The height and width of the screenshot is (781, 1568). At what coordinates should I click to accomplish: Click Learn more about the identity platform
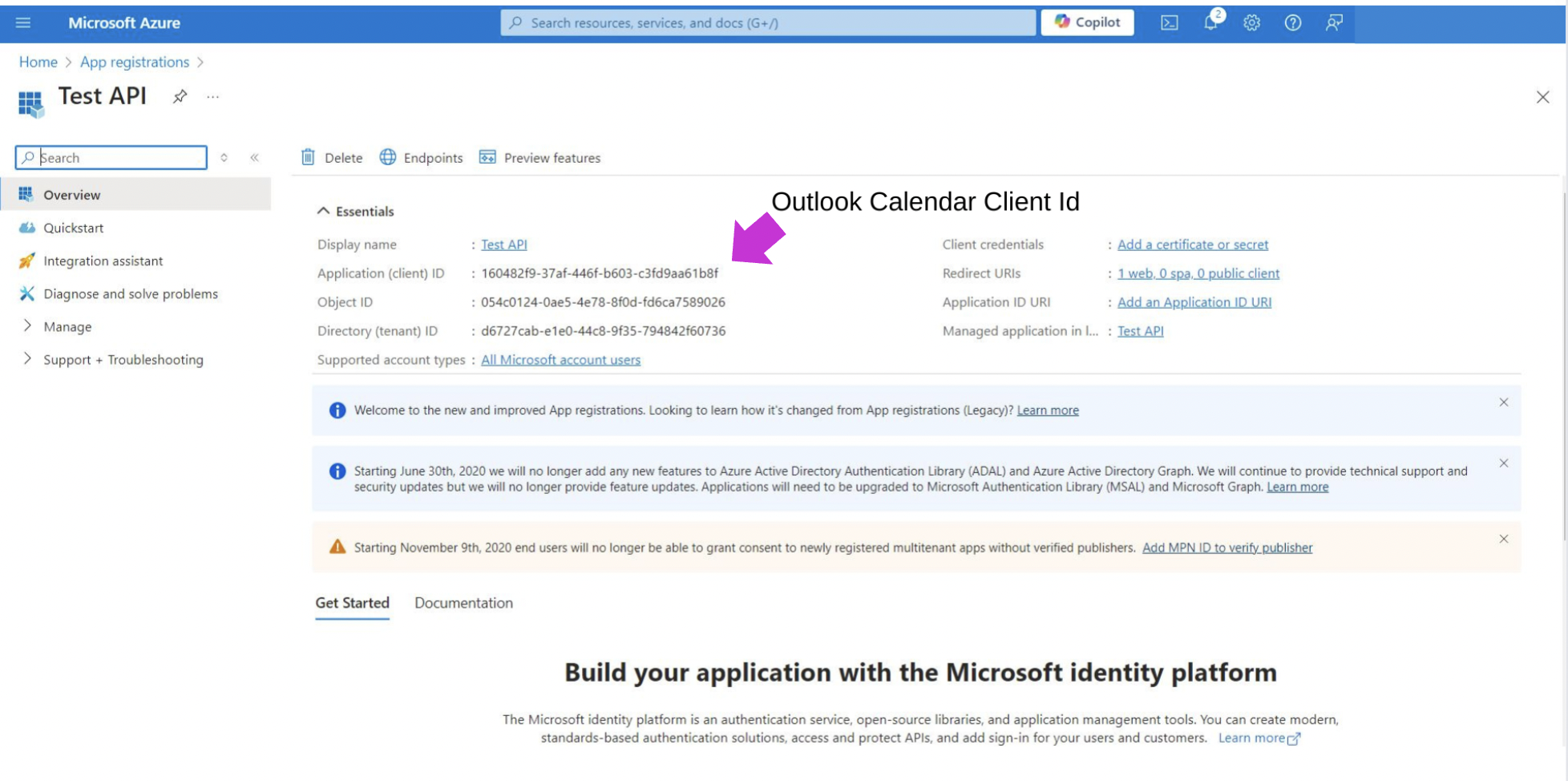tap(1259, 739)
